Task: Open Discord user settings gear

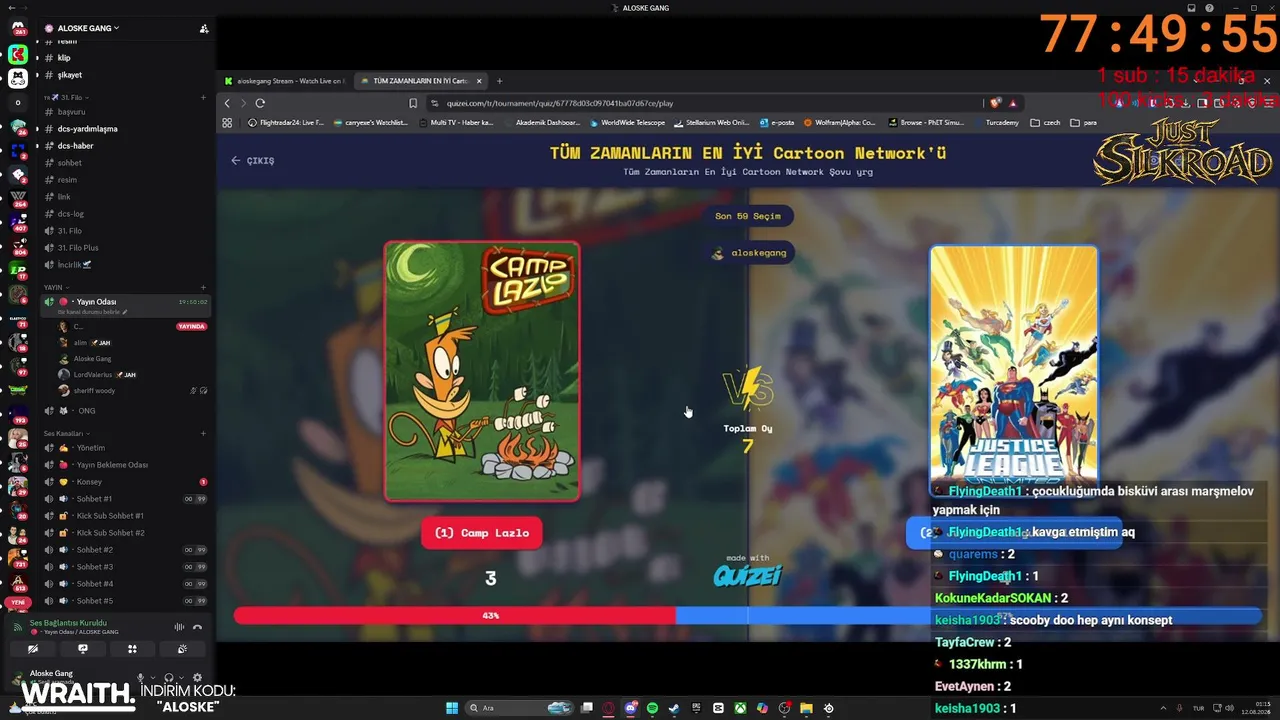Action: click(197, 678)
